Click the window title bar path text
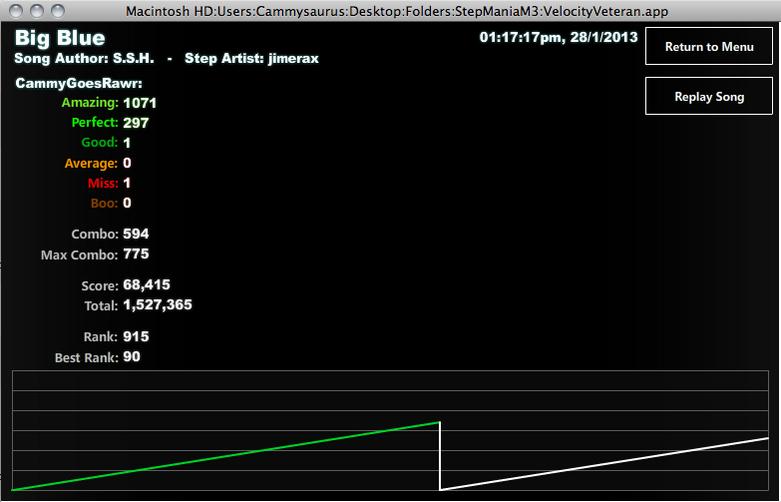This screenshot has height=502, width=781. tap(396, 11)
